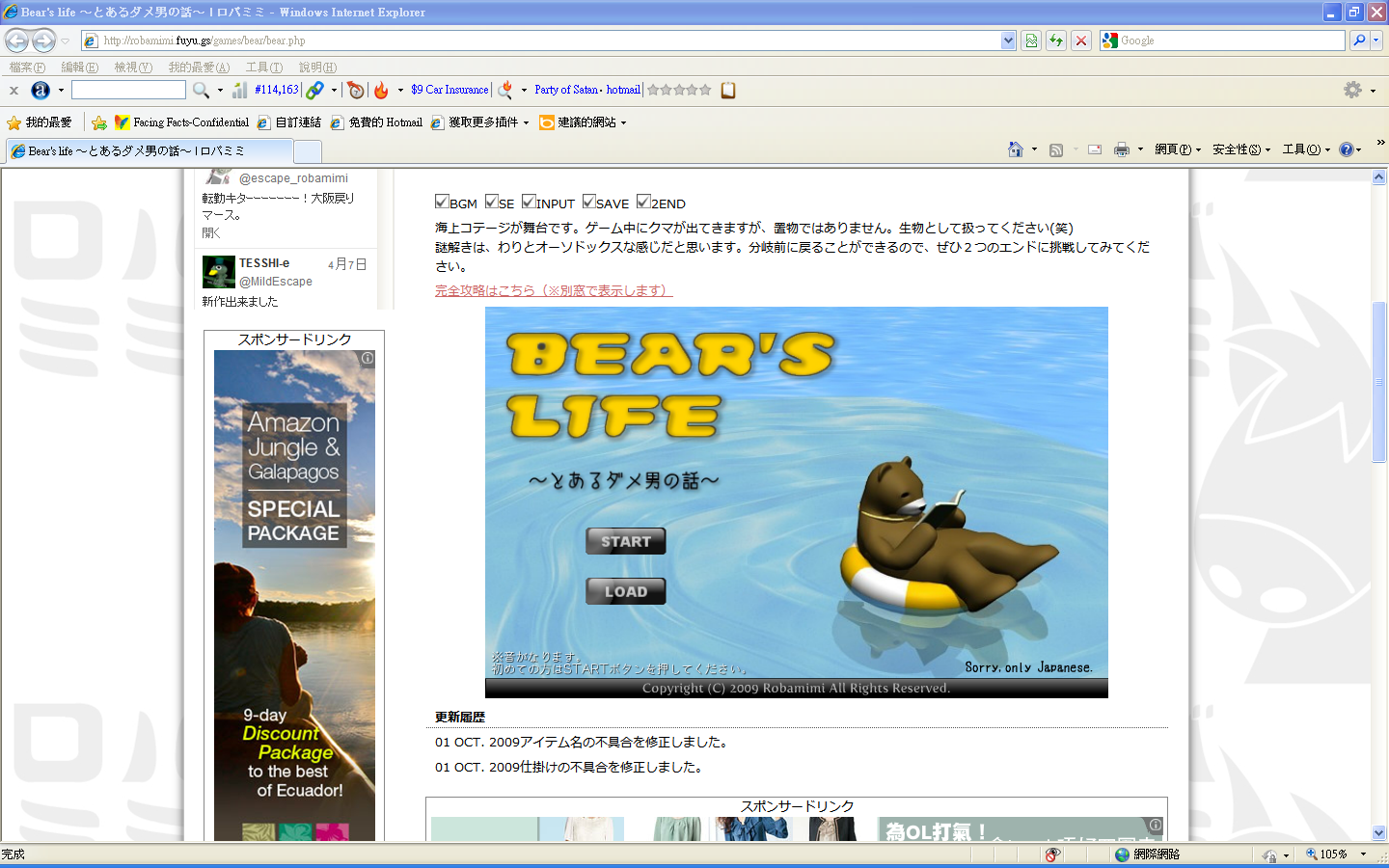Toggle the 2END checkbox
Viewport: 1389px width, 868px height.
[x=643, y=202]
